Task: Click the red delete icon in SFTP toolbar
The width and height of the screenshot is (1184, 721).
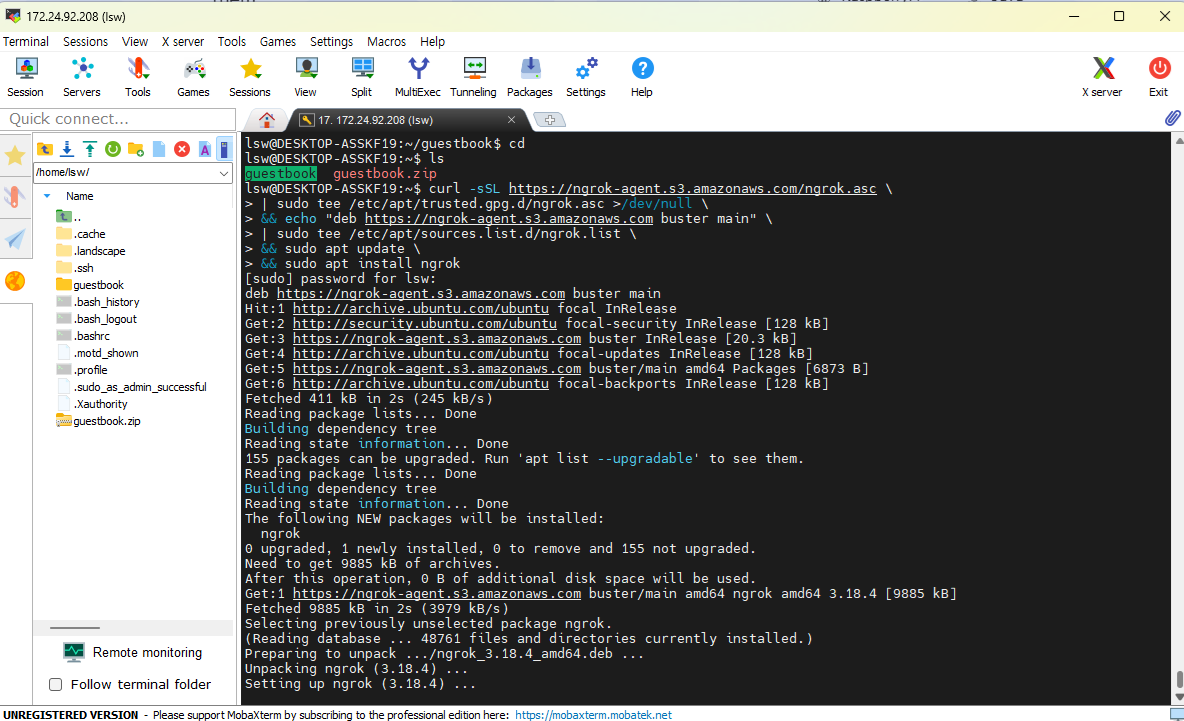Action: tap(182, 149)
